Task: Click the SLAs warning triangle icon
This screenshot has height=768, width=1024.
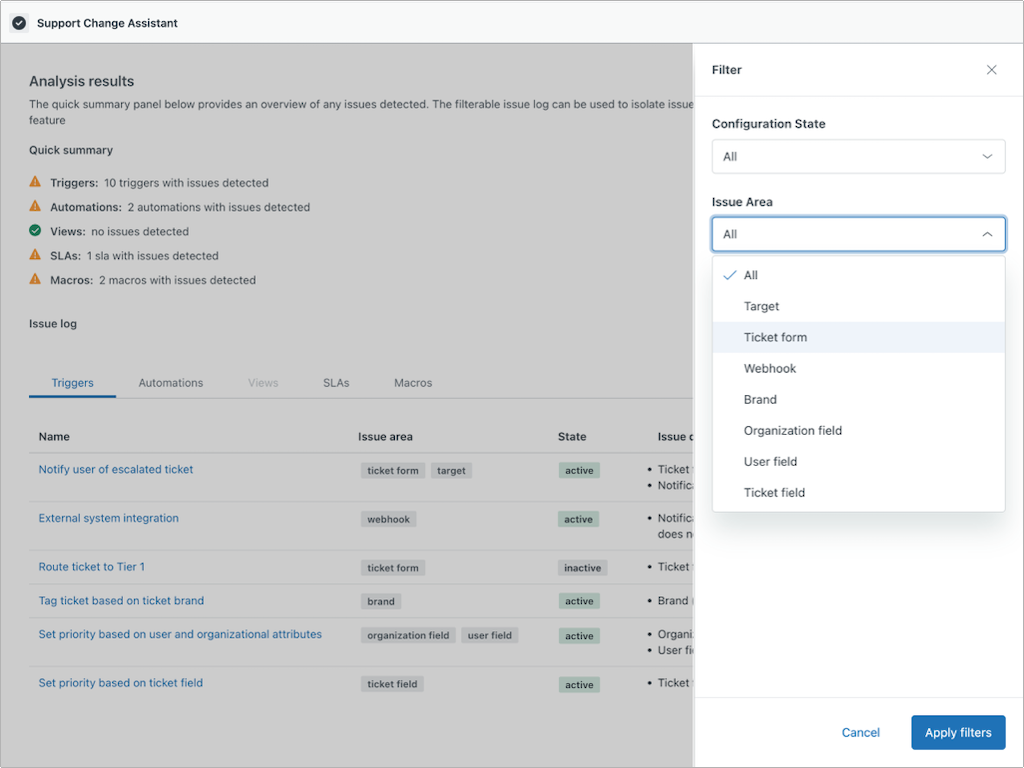Action: coord(35,255)
